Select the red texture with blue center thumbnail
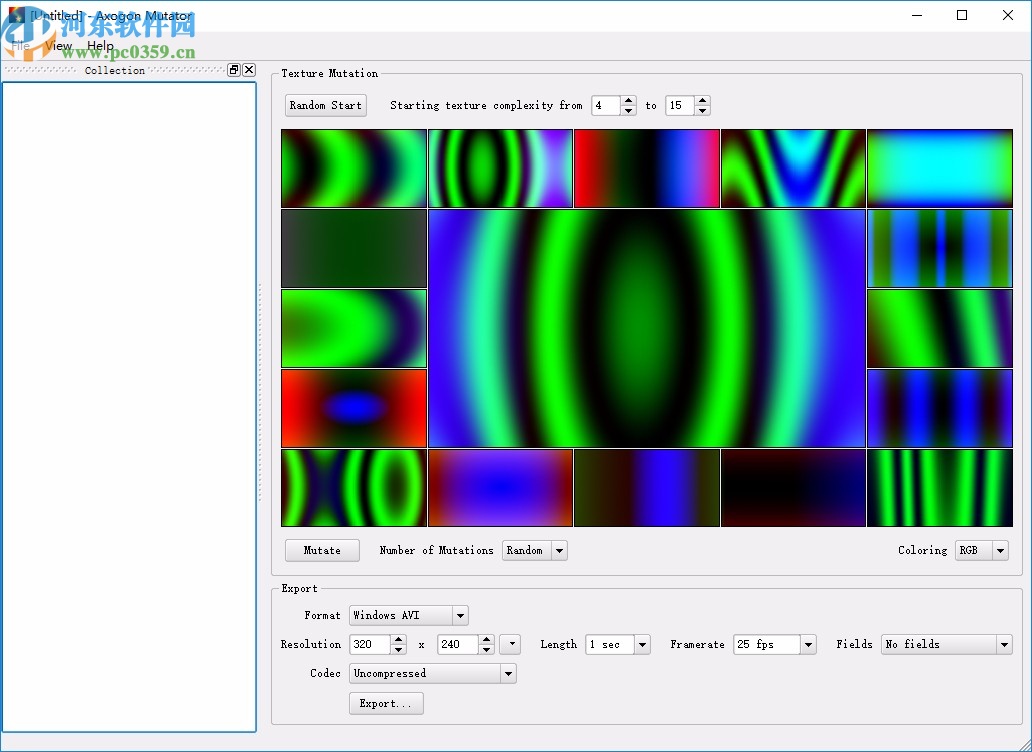The width and height of the screenshot is (1032, 752). click(x=354, y=408)
